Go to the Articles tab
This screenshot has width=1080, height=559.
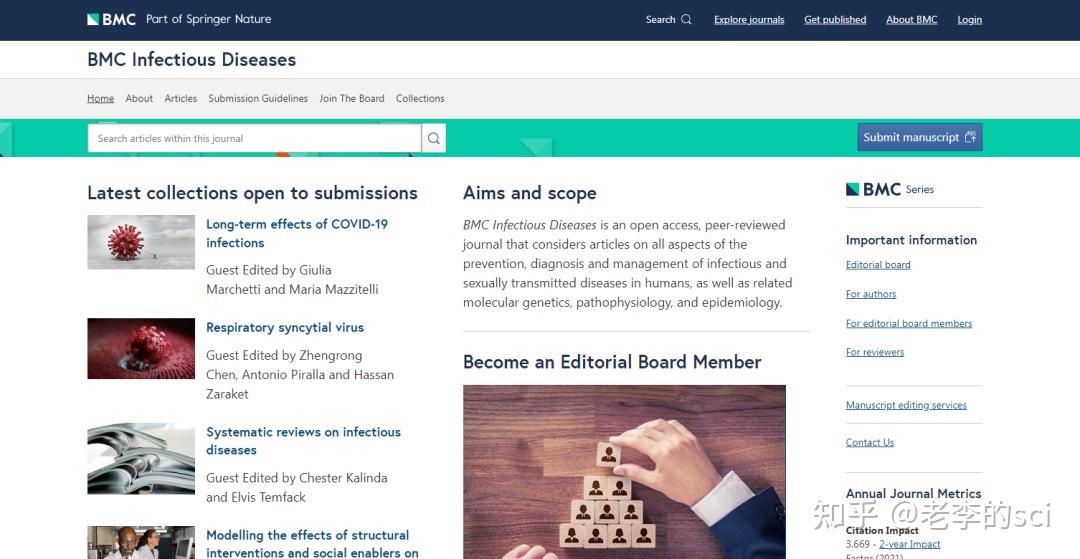point(181,98)
